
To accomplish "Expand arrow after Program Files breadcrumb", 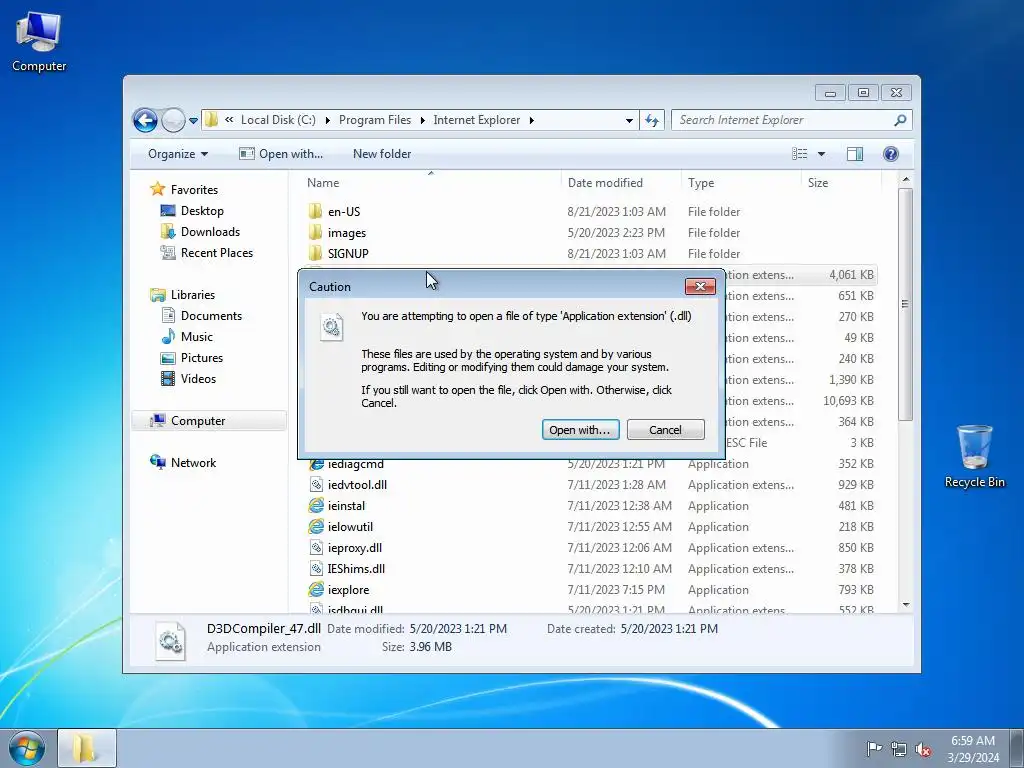I will 423,120.
